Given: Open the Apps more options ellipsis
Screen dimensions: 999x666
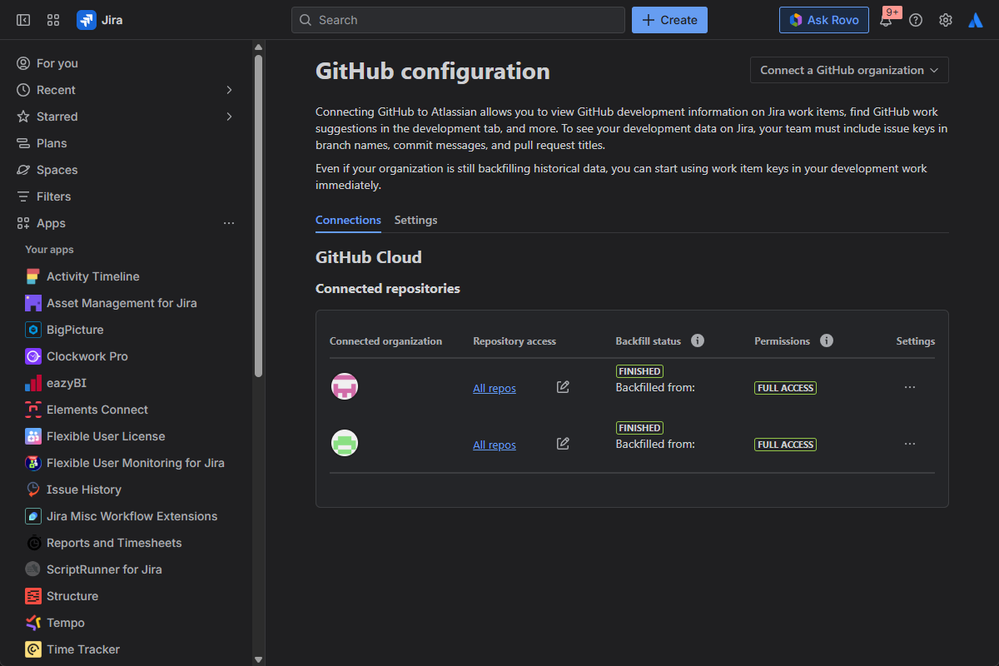Looking at the screenshot, I should coord(229,223).
